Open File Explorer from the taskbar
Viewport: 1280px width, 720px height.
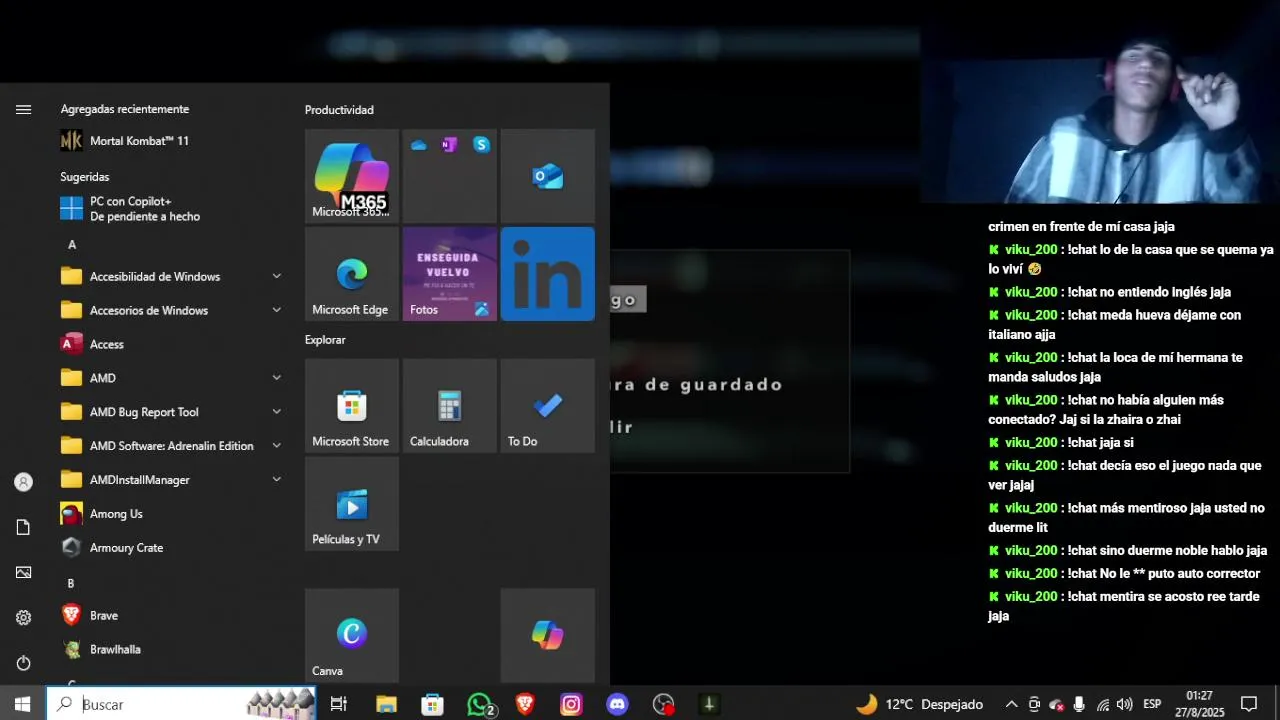click(386, 704)
